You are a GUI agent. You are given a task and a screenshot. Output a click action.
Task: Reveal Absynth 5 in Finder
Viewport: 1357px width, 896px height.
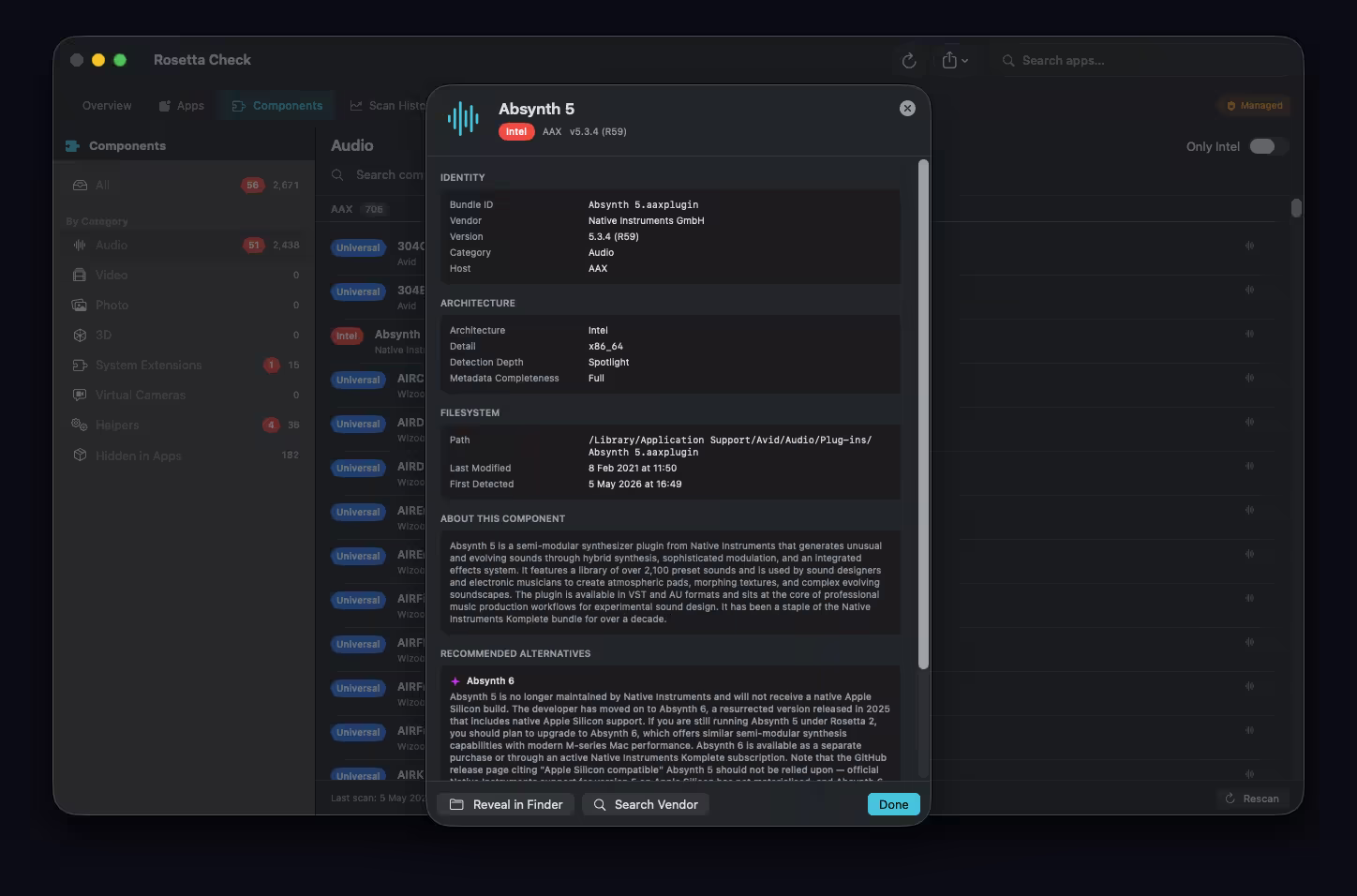(x=506, y=804)
